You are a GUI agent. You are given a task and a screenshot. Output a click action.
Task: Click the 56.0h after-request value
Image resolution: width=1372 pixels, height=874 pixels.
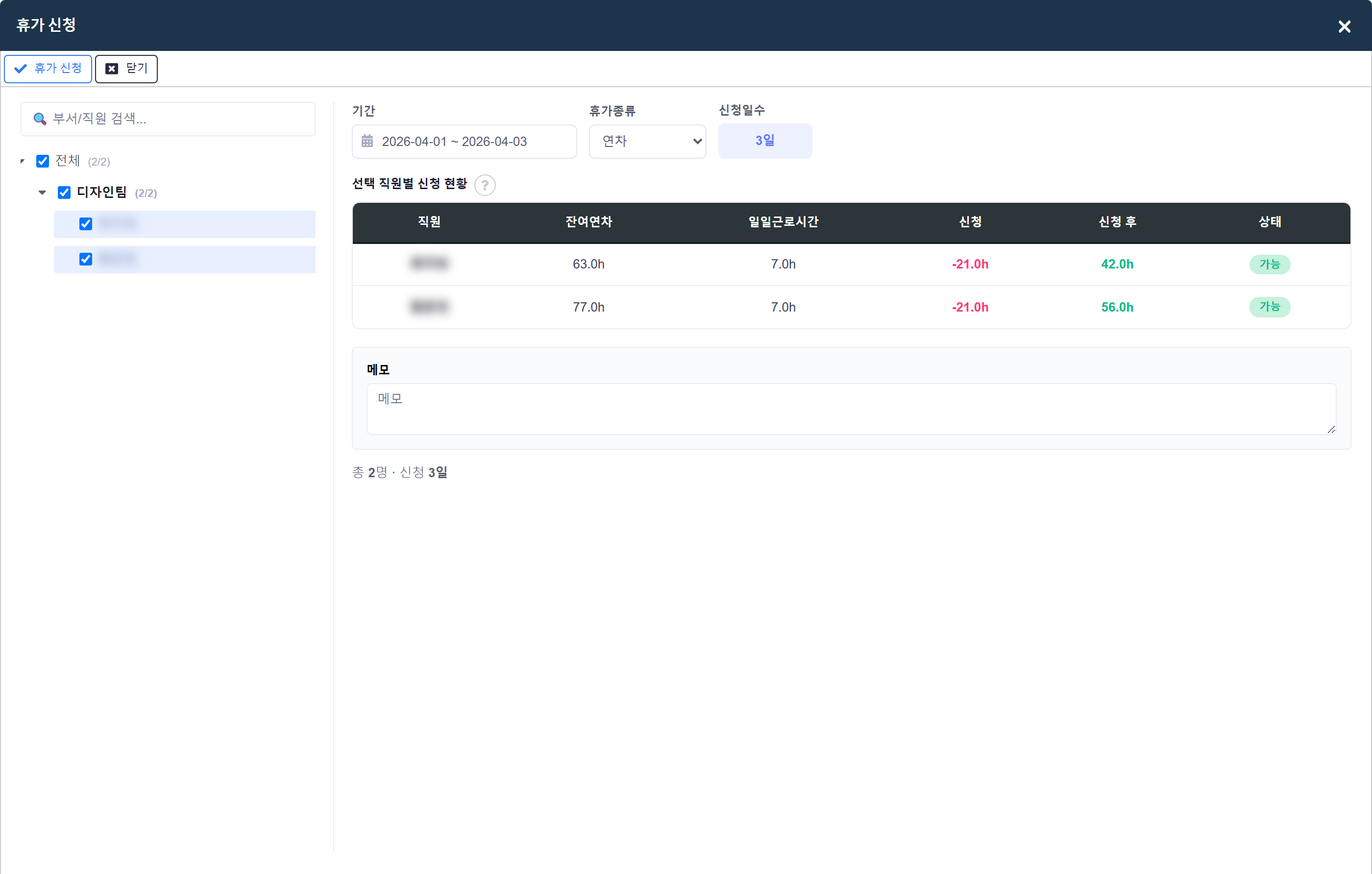[x=1117, y=307]
